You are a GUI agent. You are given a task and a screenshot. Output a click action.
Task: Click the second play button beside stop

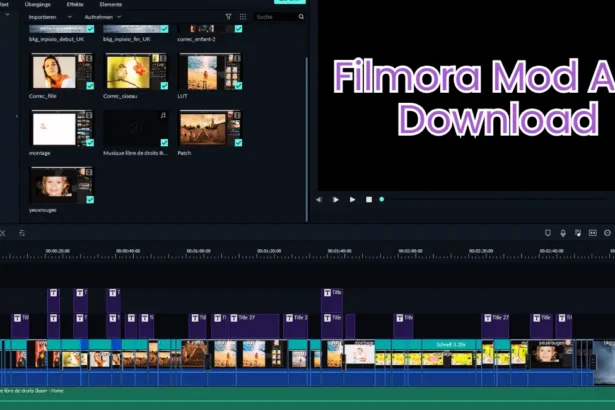point(352,200)
